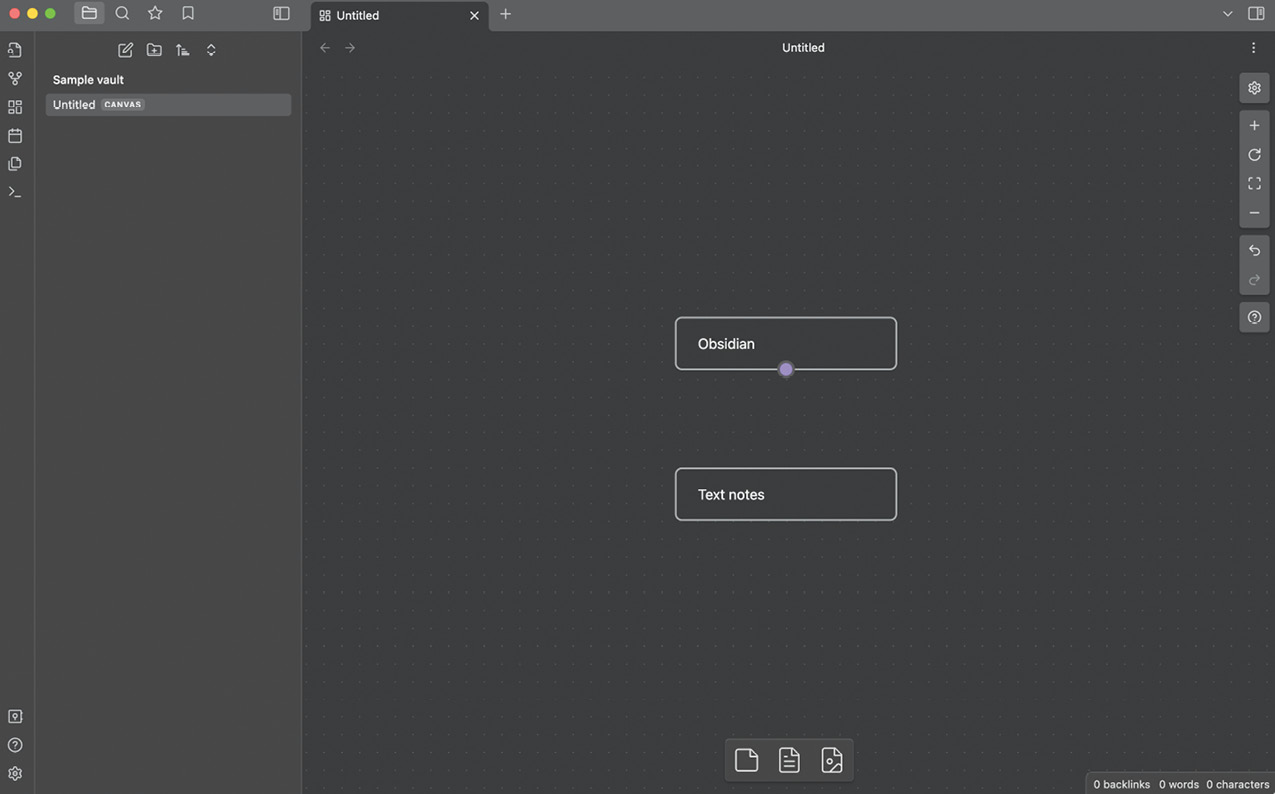Create a new folder in explorer
Viewport: 1275px width, 794px height.
pyautogui.click(x=154, y=50)
